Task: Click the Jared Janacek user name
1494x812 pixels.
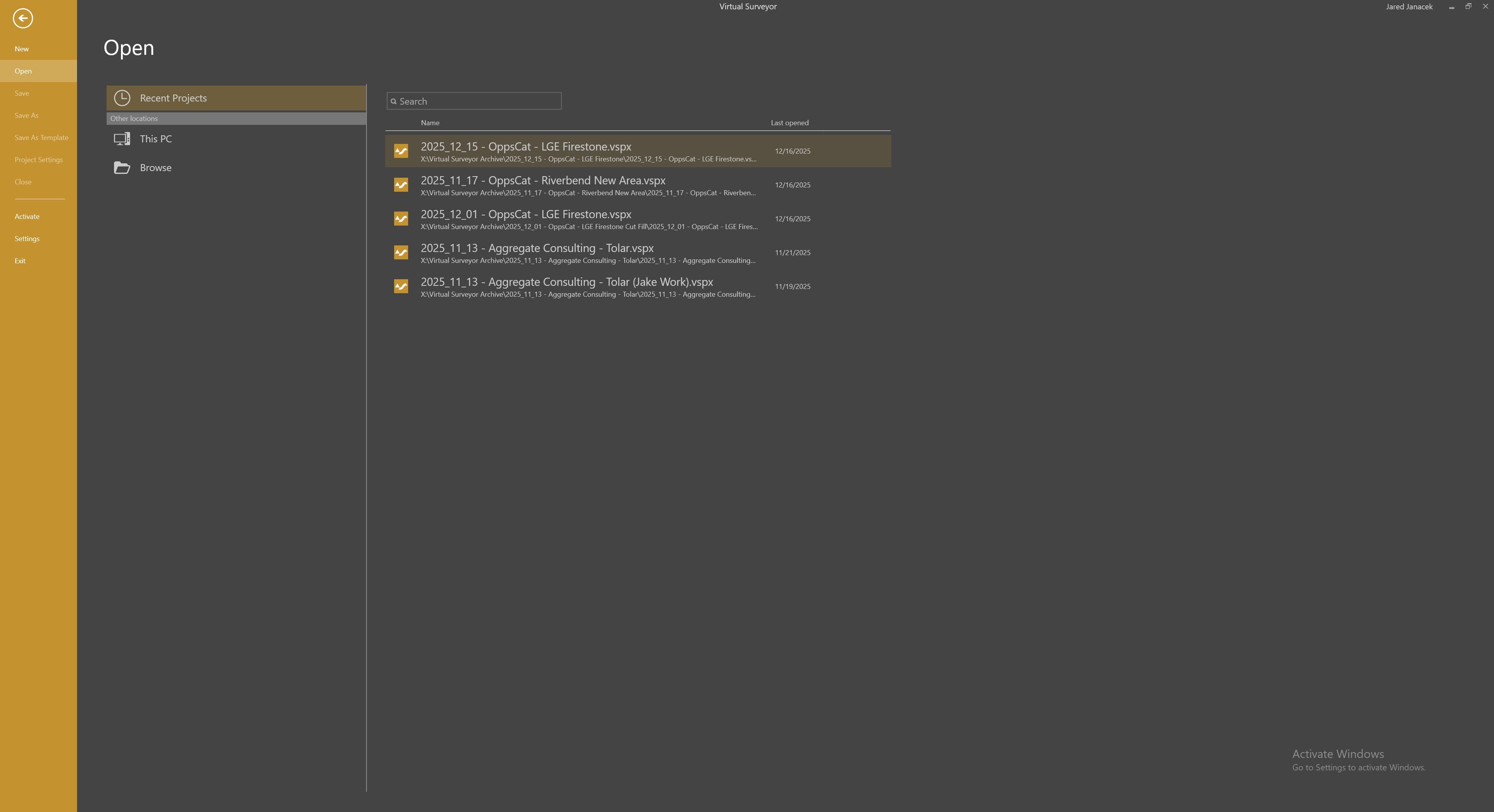Action: point(1409,7)
